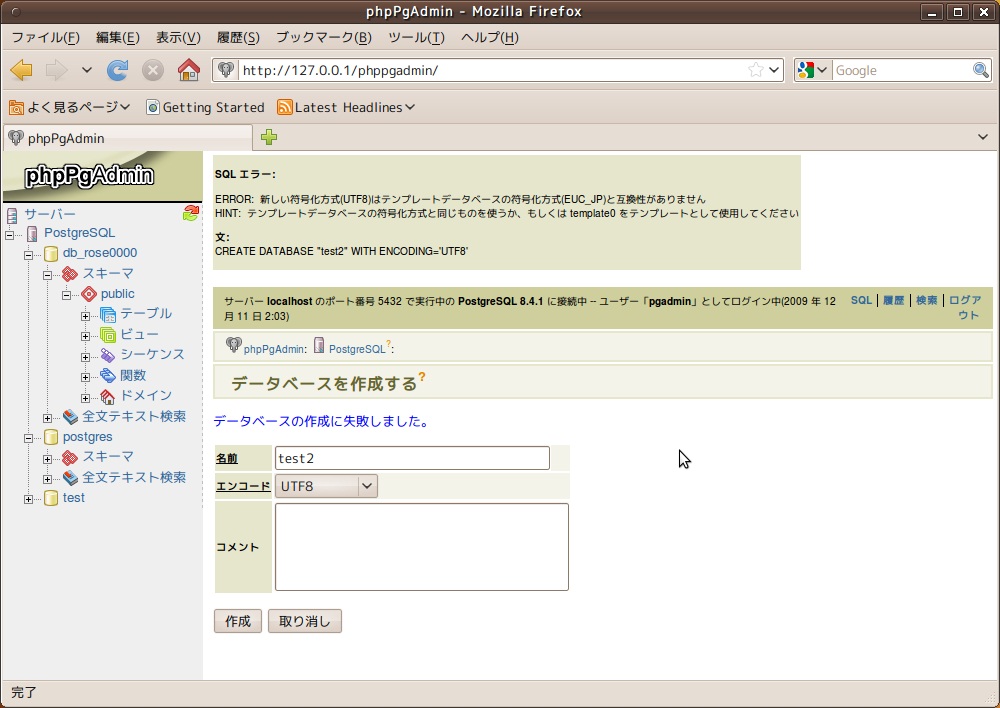Screen dimensions: 1000x708
Task: Collapse the public schema node
Action: [66, 295]
